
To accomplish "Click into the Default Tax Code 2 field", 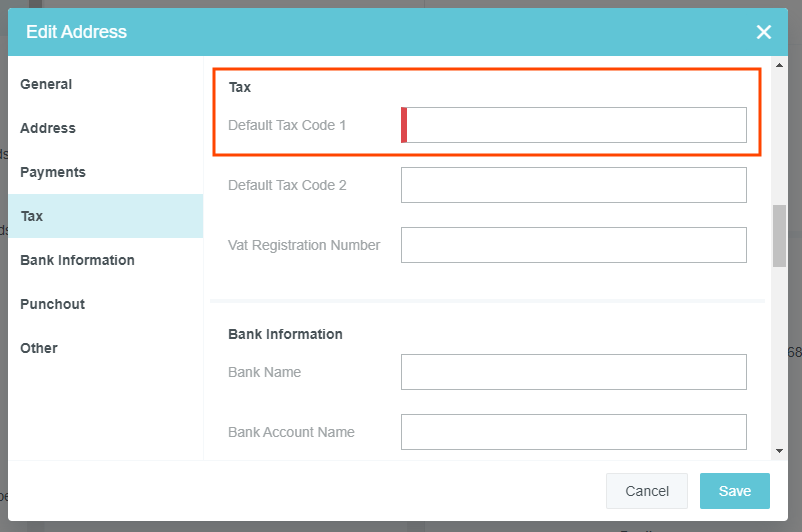I will pos(573,185).
